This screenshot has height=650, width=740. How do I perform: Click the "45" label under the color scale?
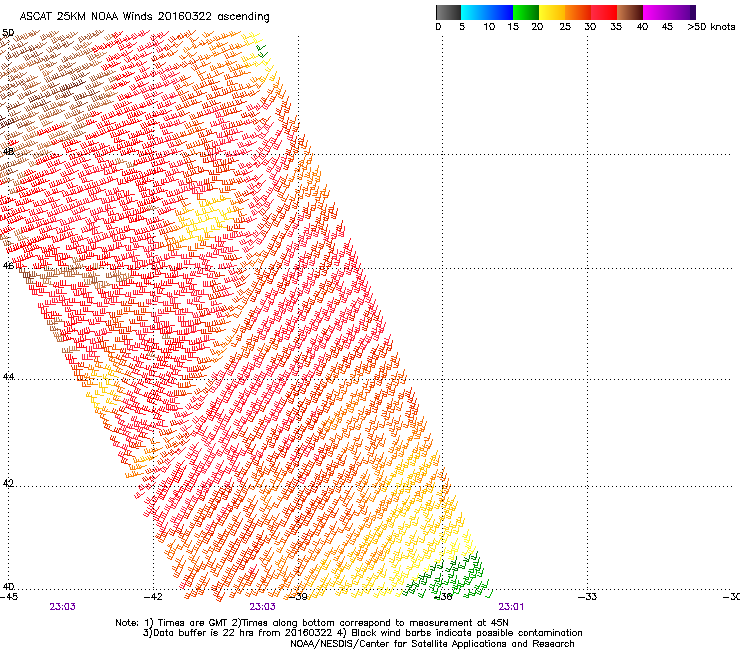[667, 26]
